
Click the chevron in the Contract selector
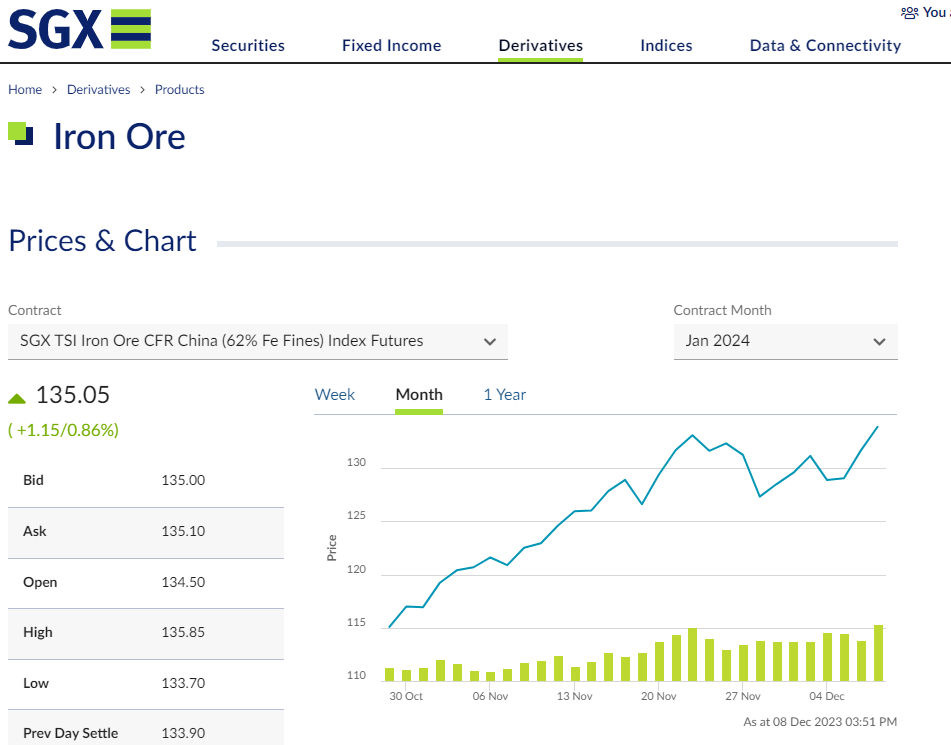click(x=490, y=342)
